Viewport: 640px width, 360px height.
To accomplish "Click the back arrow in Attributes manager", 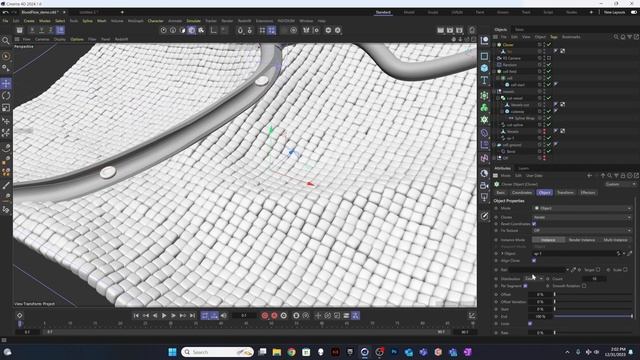I will pyautogui.click(x=589, y=176).
